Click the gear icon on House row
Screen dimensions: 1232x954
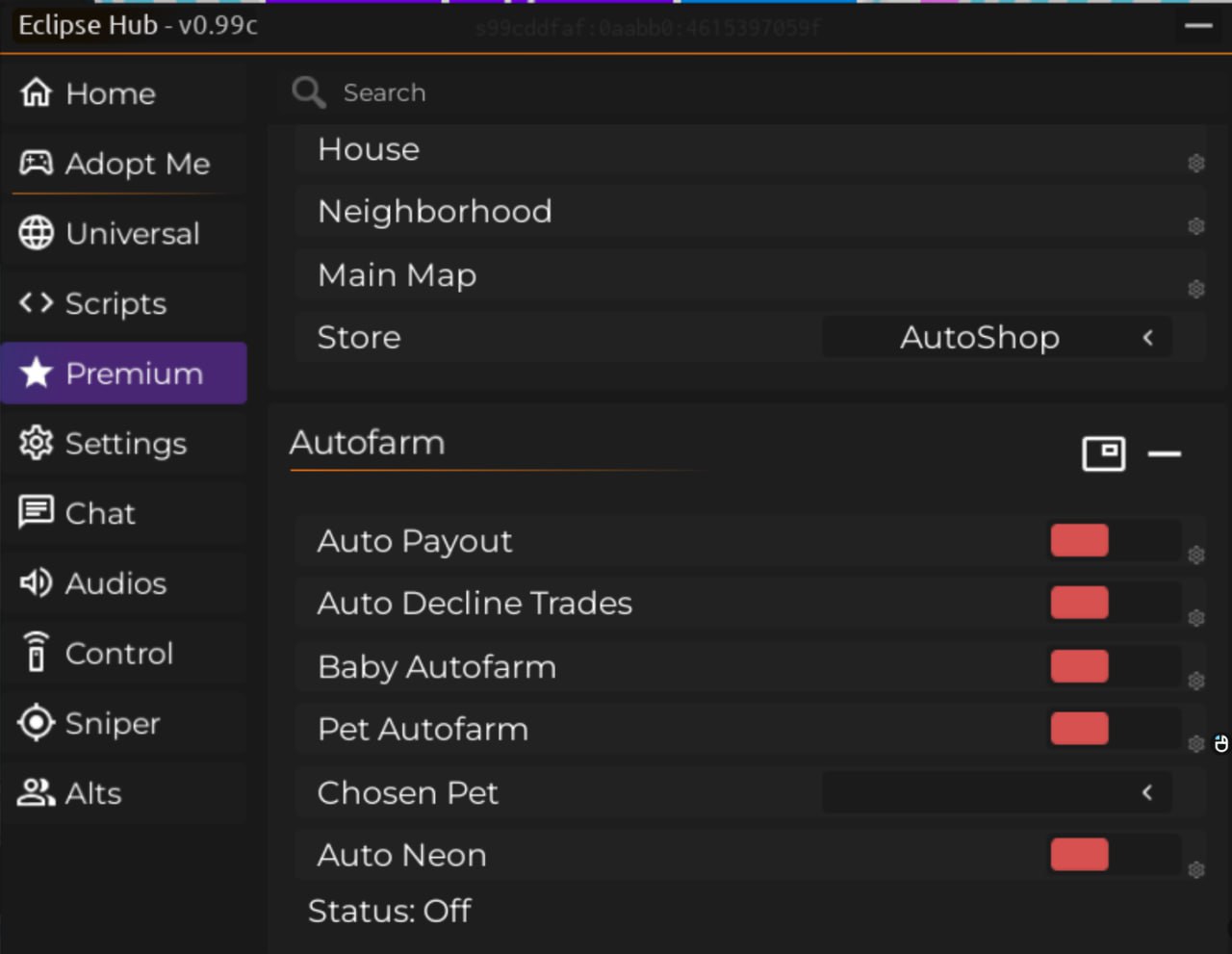pos(1196,164)
